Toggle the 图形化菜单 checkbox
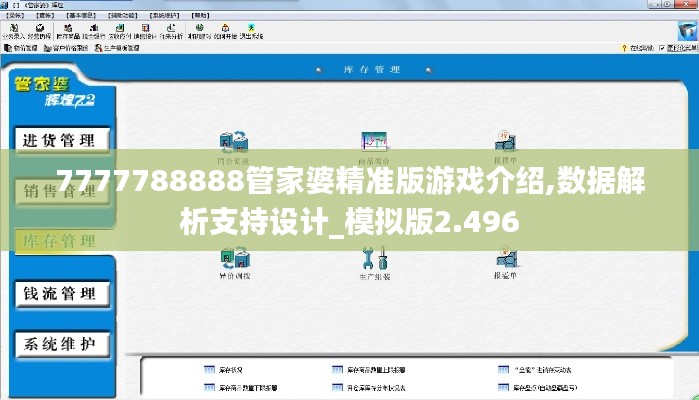The height and width of the screenshot is (400, 699). 662,48
